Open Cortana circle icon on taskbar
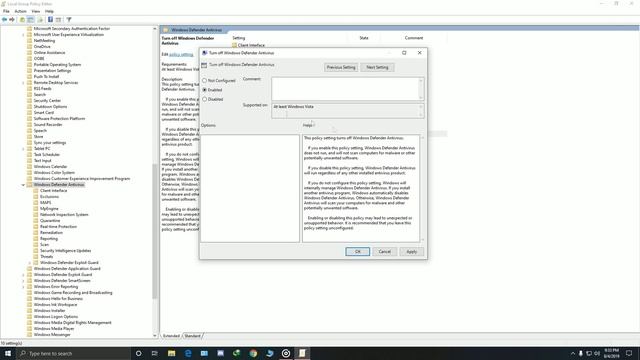The image size is (640, 360). (138, 353)
